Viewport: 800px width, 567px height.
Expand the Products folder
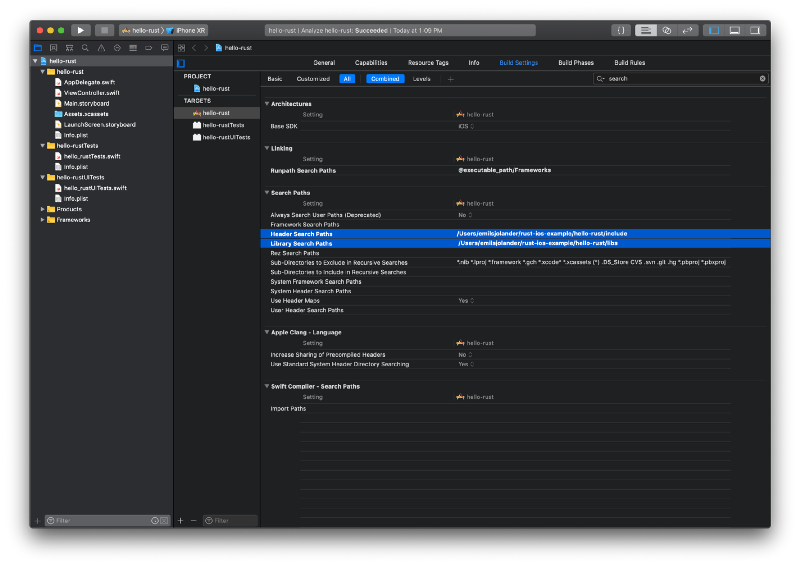[x=42, y=209]
